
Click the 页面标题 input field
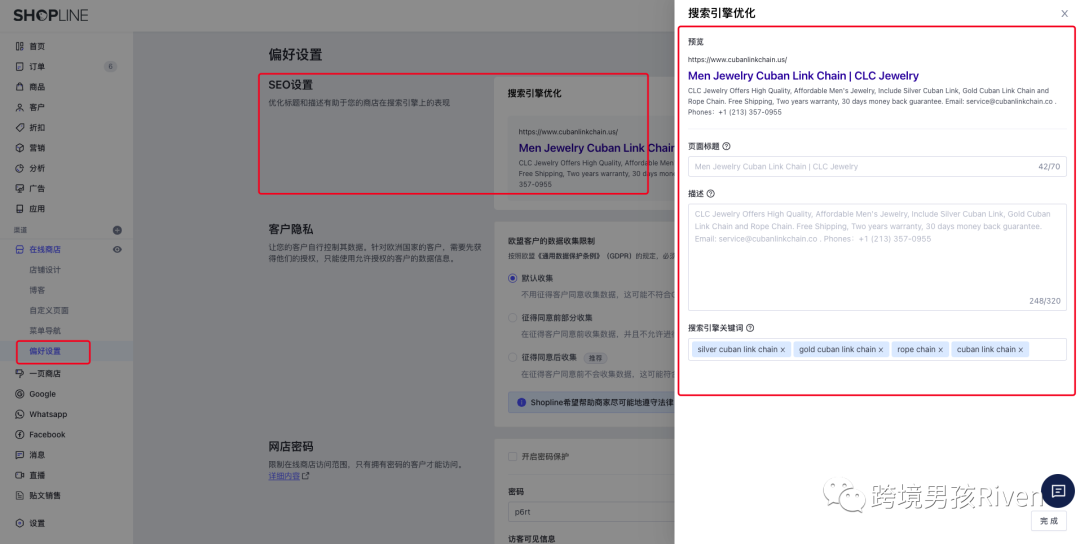point(877,167)
